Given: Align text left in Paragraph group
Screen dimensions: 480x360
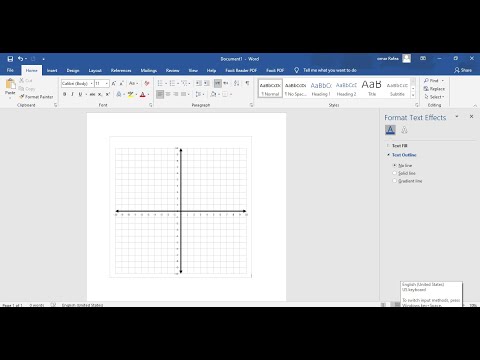Looking at the screenshot, I should 160,94.
